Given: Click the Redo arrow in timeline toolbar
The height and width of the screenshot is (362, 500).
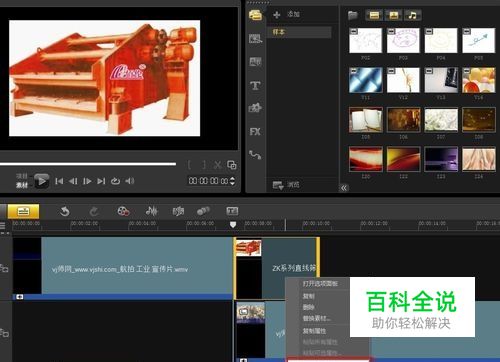Looking at the screenshot, I should click(x=94, y=211).
